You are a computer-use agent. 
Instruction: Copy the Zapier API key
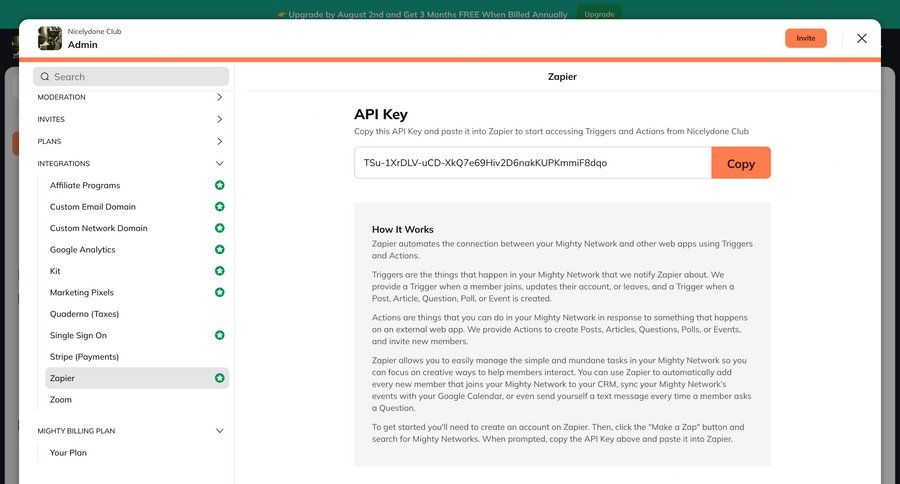point(740,163)
